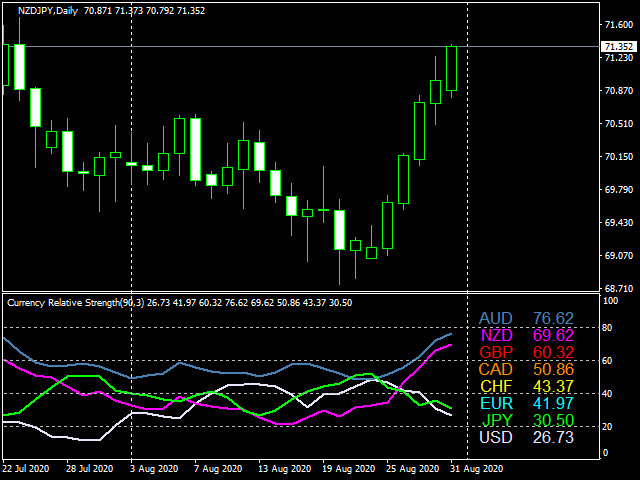Select the tall white bearish candle near 7 Aug

[x=196, y=149]
